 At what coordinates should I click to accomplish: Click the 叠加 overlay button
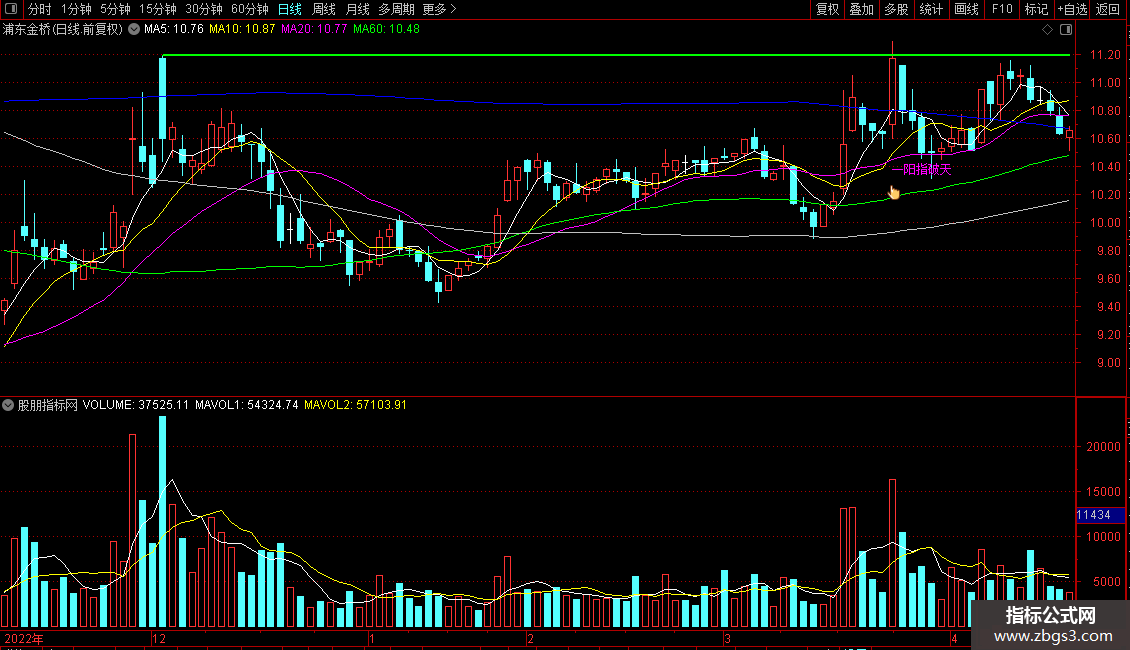(861, 9)
